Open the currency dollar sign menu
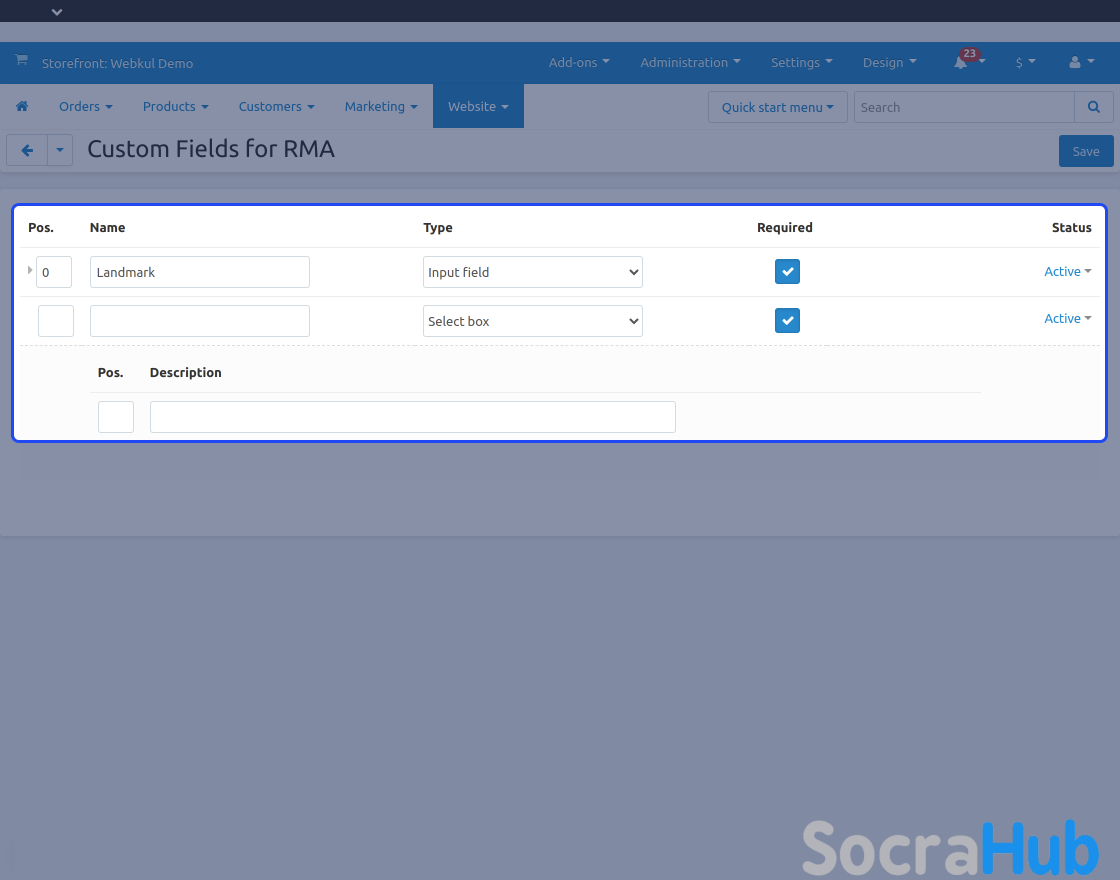The height and width of the screenshot is (880, 1120). 1025,62
